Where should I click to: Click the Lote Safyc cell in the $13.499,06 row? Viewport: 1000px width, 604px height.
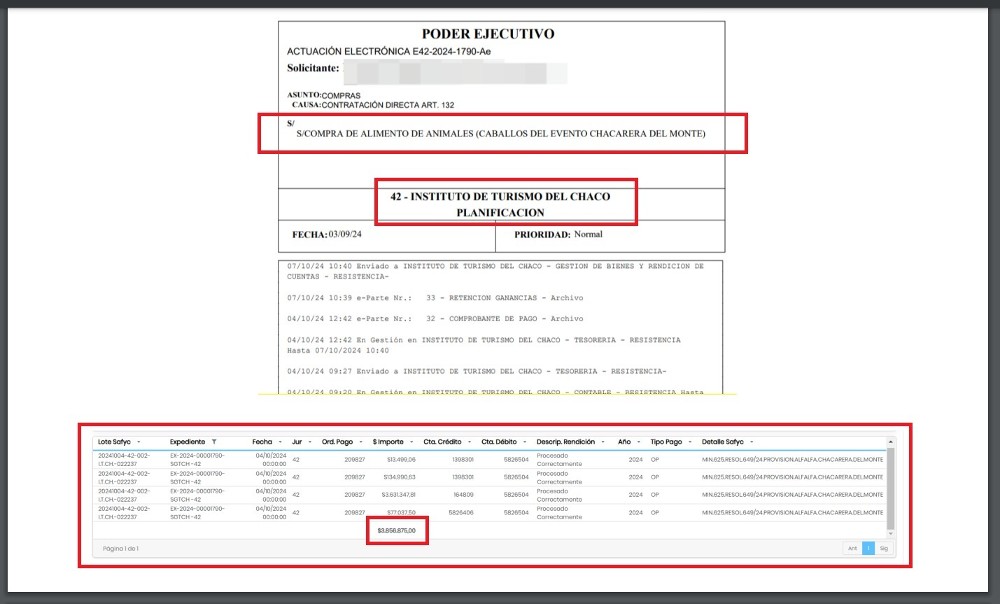124,460
